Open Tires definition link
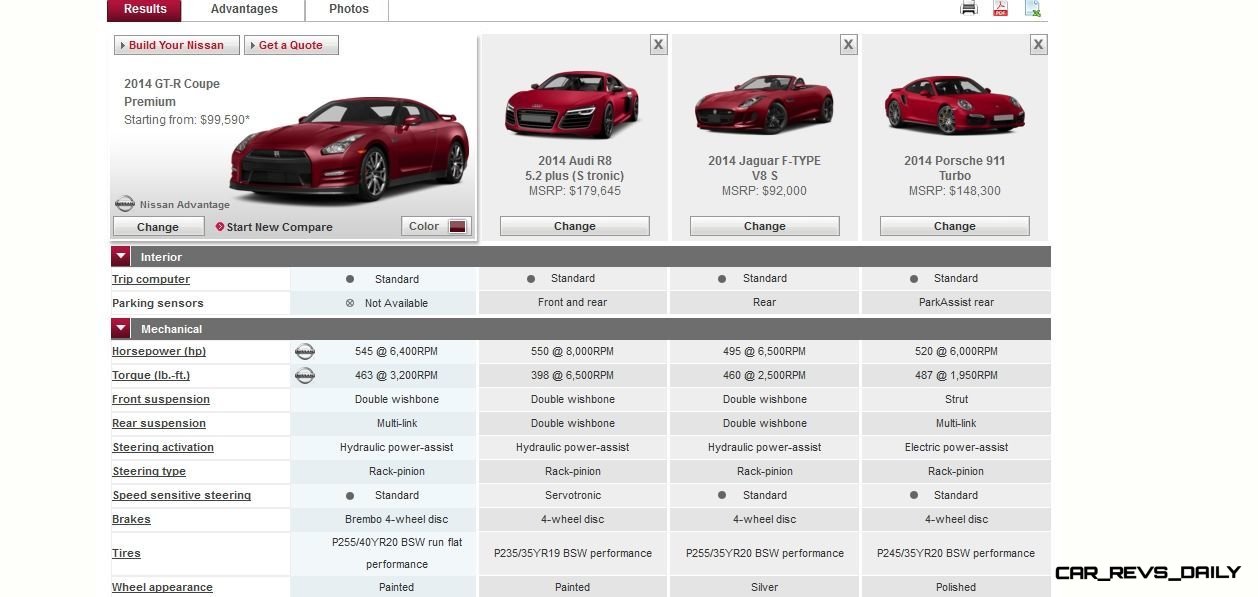 coord(126,553)
